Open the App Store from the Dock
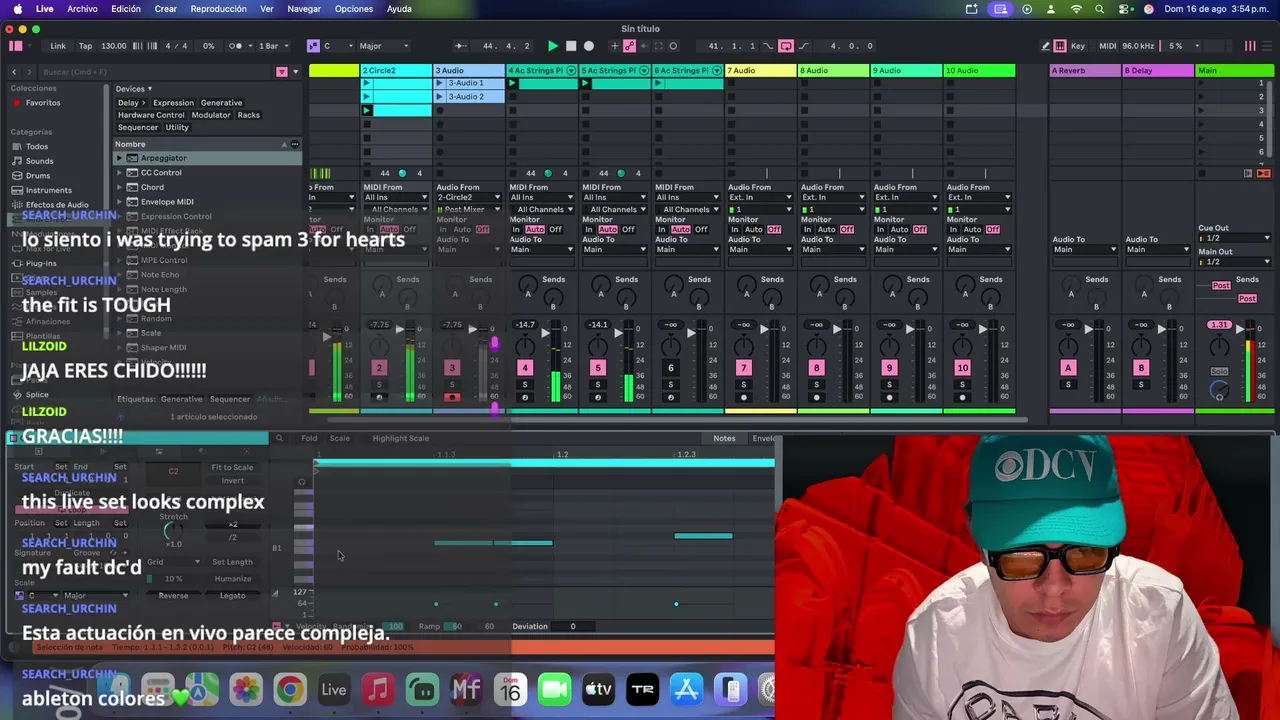The width and height of the screenshot is (1280, 720). (686, 689)
